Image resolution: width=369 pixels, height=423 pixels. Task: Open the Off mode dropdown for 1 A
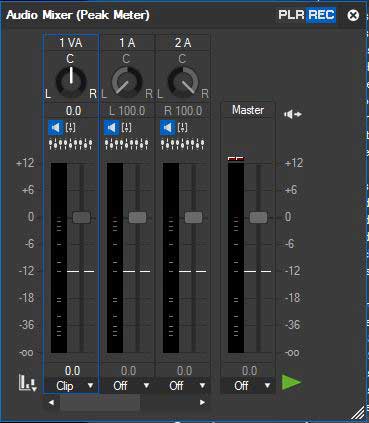(127, 386)
